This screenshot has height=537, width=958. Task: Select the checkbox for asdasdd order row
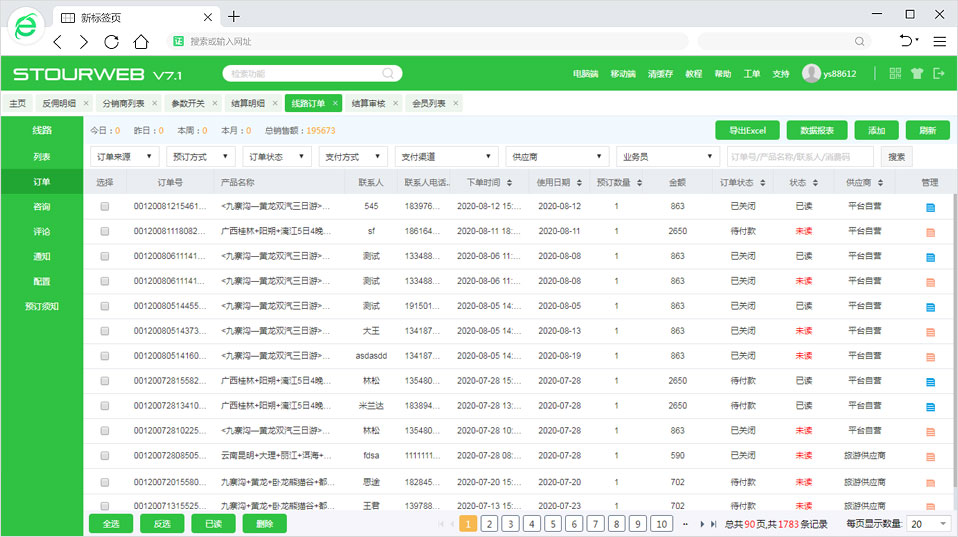[104, 356]
